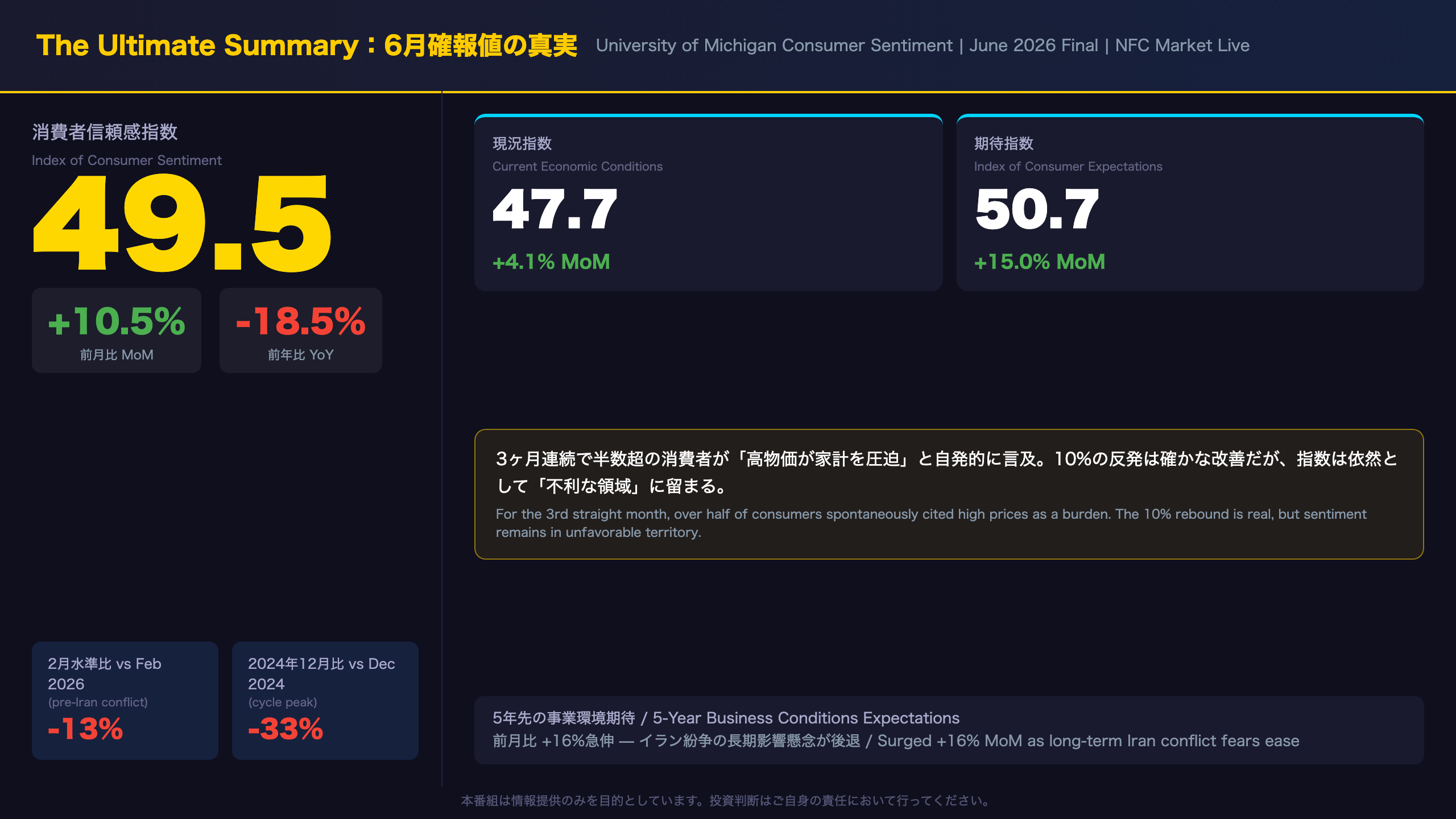This screenshot has width=1456, height=819.
Task: Click the red '-18.5%' figure
Action: (300, 321)
